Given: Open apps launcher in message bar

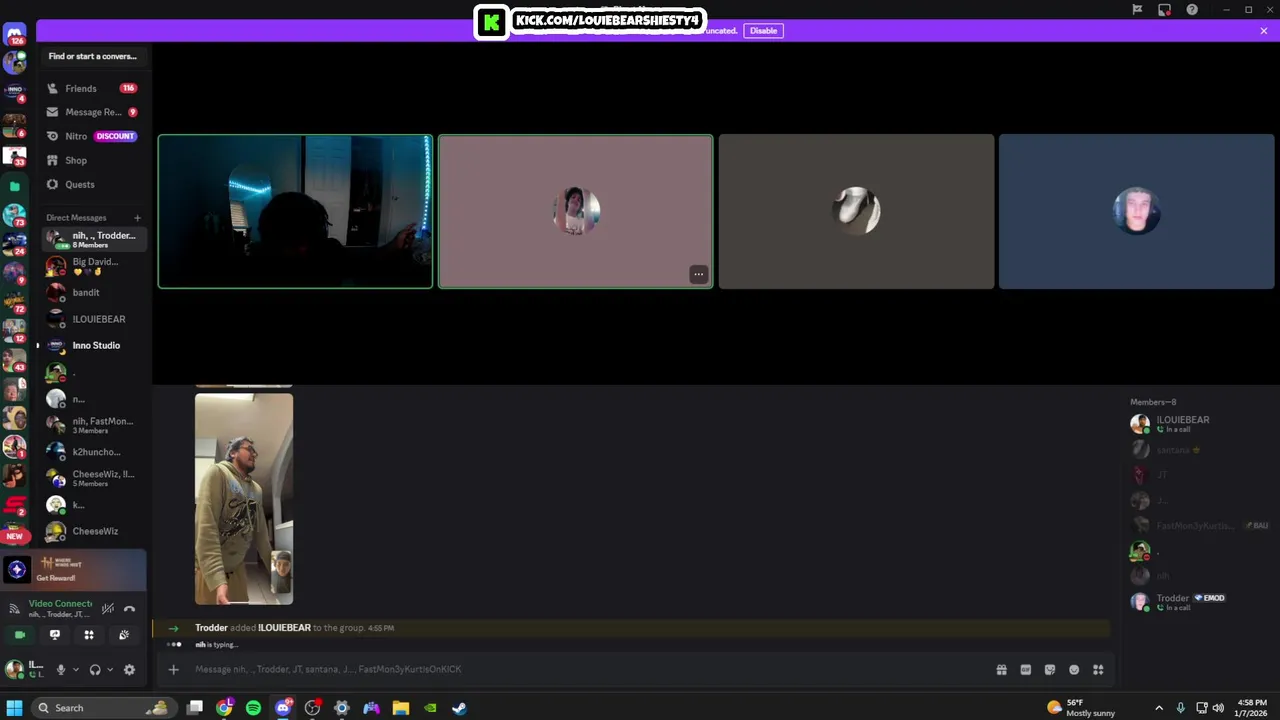Looking at the screenshot, I should 1098,670.
